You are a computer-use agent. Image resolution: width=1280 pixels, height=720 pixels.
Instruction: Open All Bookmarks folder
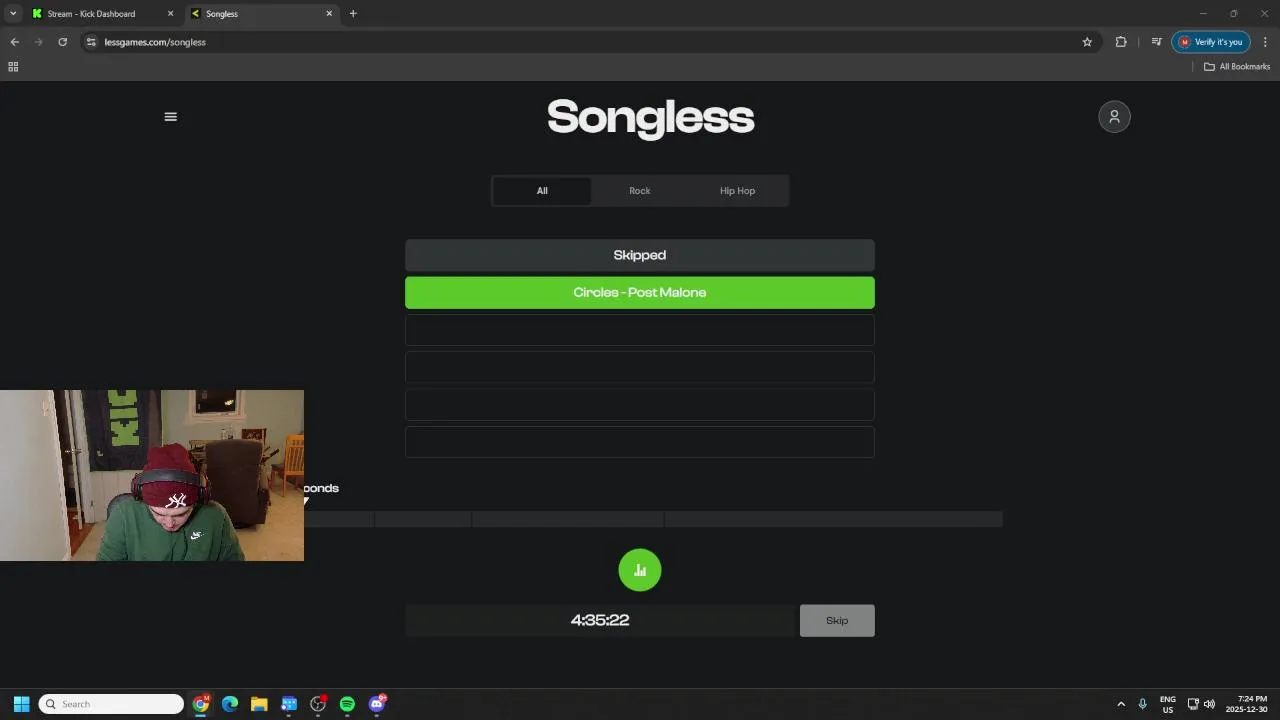[x=1237, y=67]
